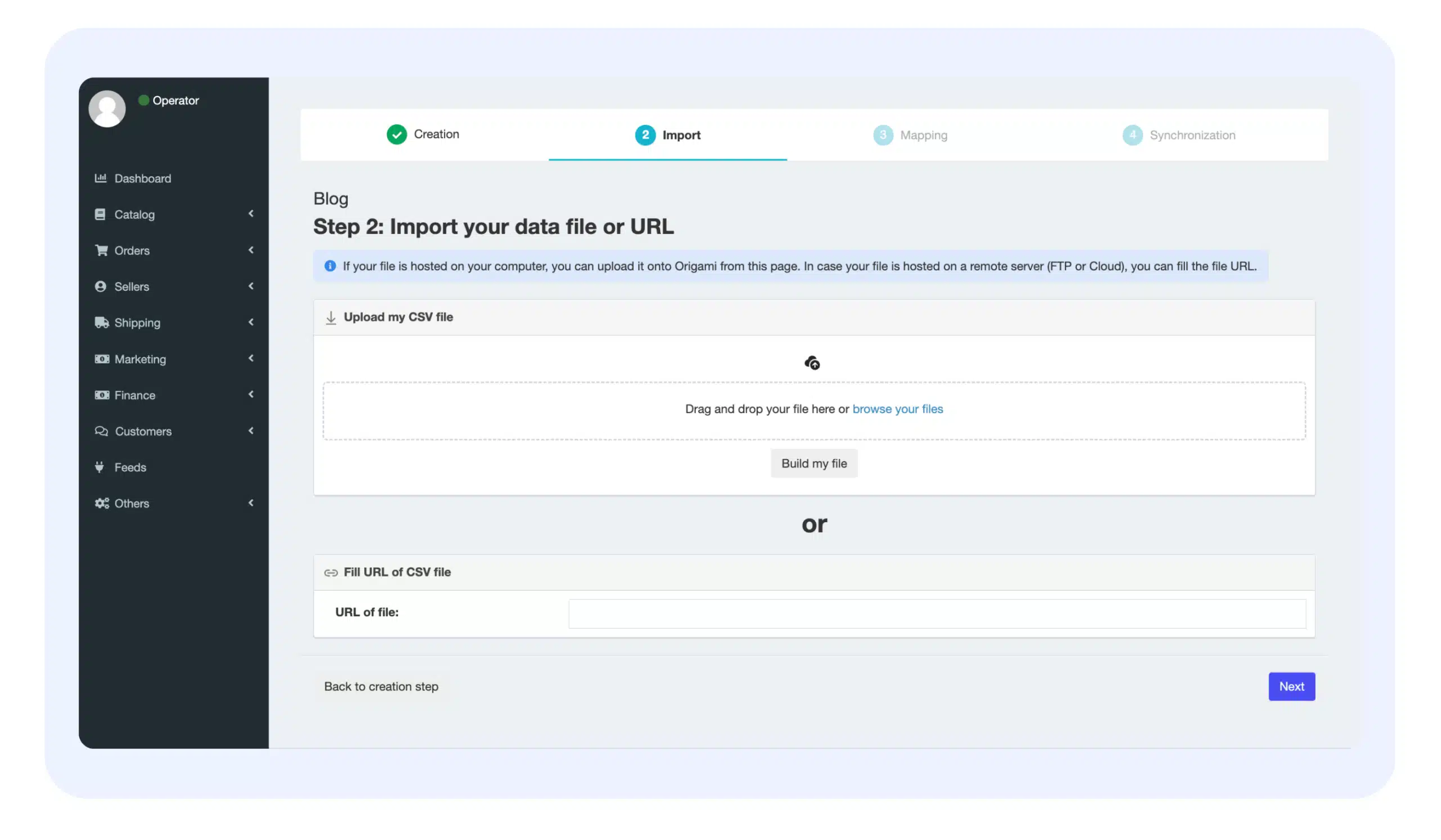
Task: Click the Blog title text
Action: [x=330, y=198]
